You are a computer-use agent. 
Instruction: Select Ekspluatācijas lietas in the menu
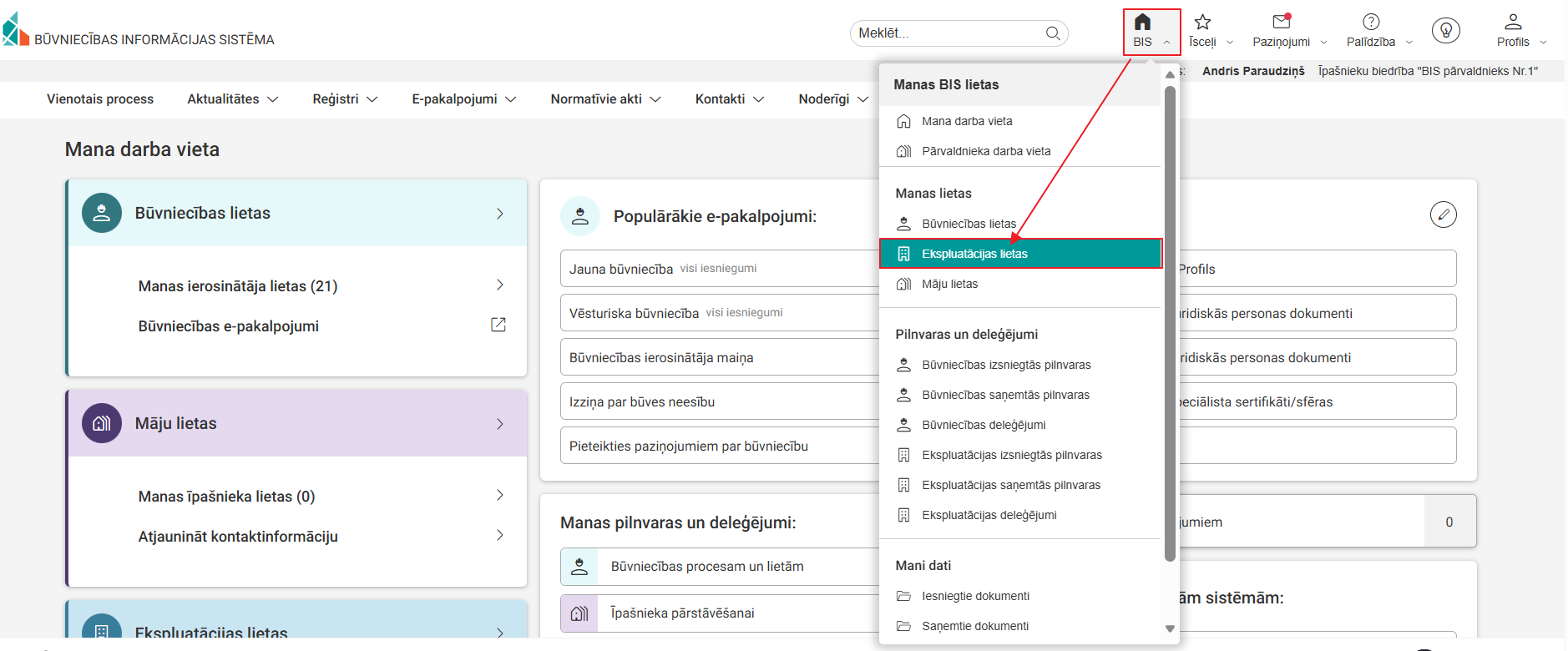[974, 254]
